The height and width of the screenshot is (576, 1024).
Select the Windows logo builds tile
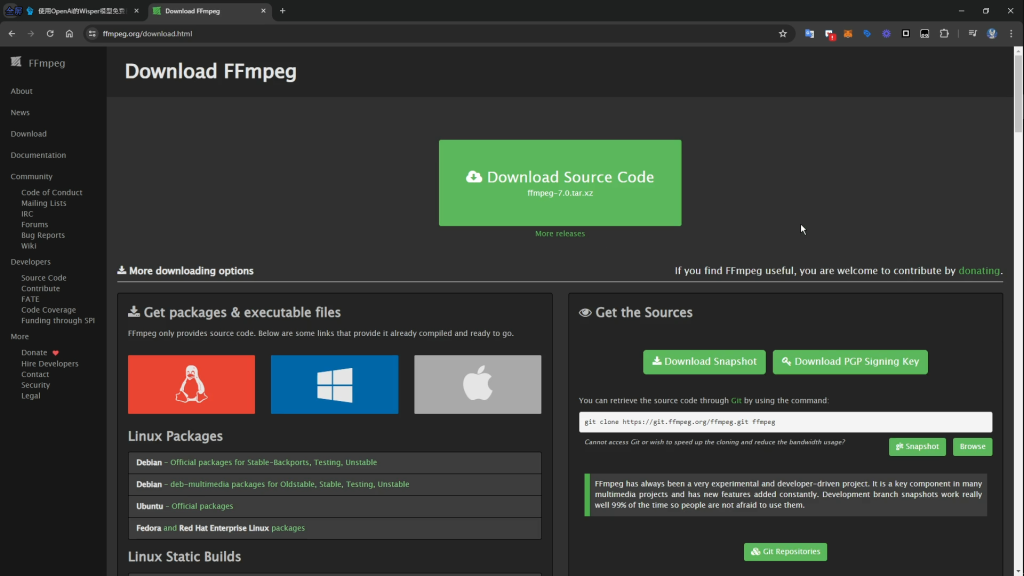pos(334,384)
